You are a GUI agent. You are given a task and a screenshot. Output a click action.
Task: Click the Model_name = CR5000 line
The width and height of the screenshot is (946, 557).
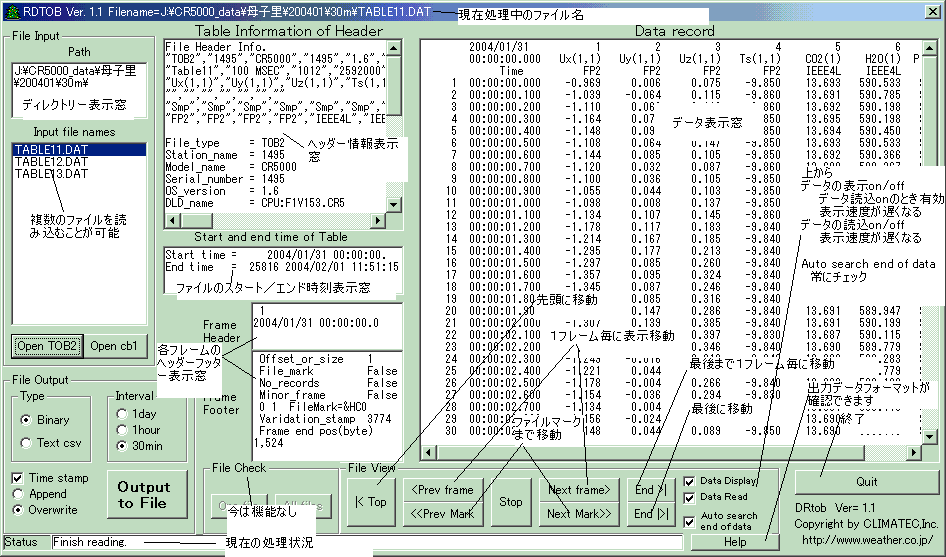231,167
